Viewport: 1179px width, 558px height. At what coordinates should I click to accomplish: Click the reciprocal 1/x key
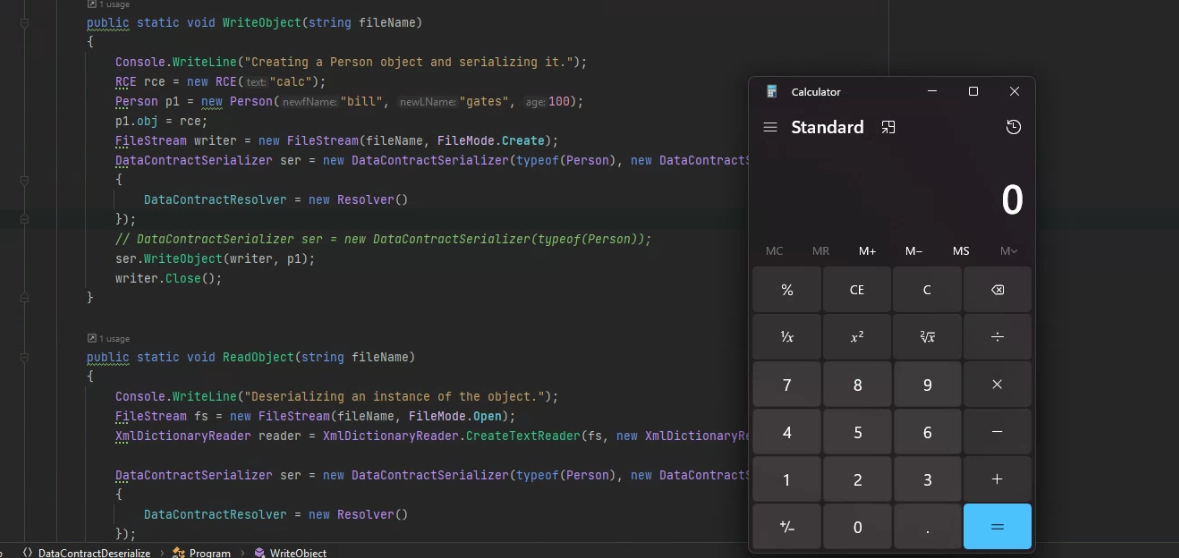pos(787,337)
